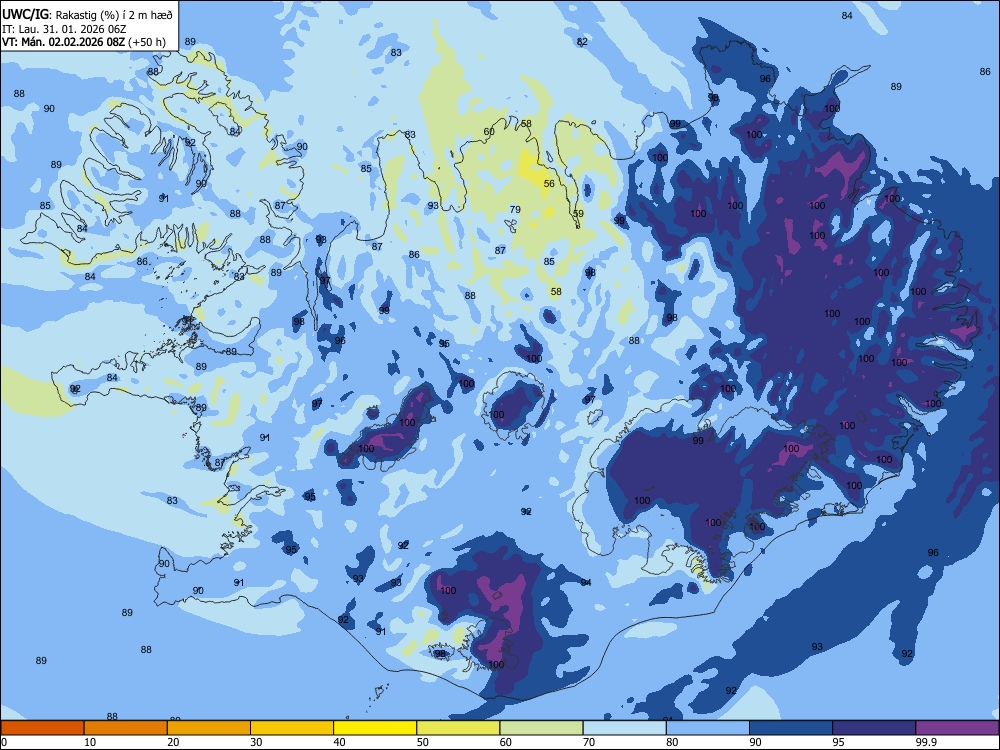Click the legend tick label "99.9"

coord(926,742)
